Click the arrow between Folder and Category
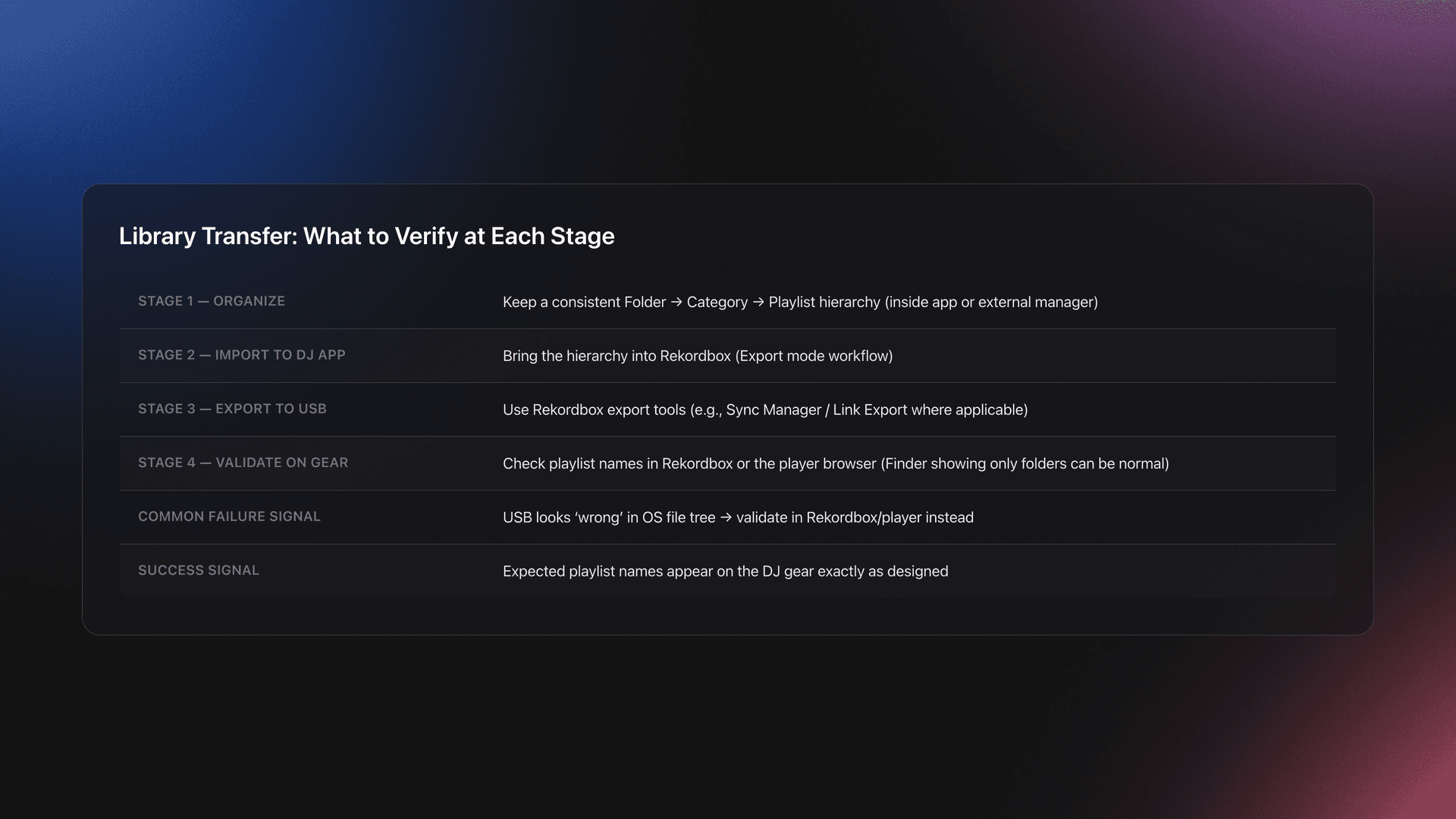The height and width of the screenshot is (819, 1456). (x=676, y=303)
